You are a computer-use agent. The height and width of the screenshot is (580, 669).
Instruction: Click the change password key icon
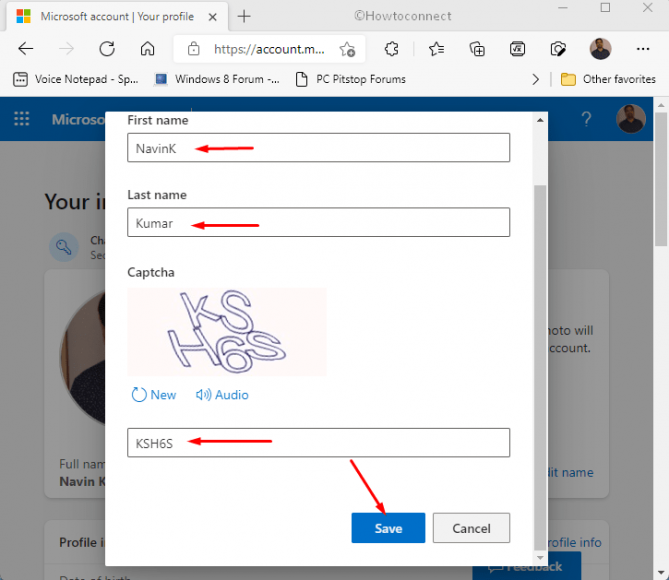pos(64,247)
